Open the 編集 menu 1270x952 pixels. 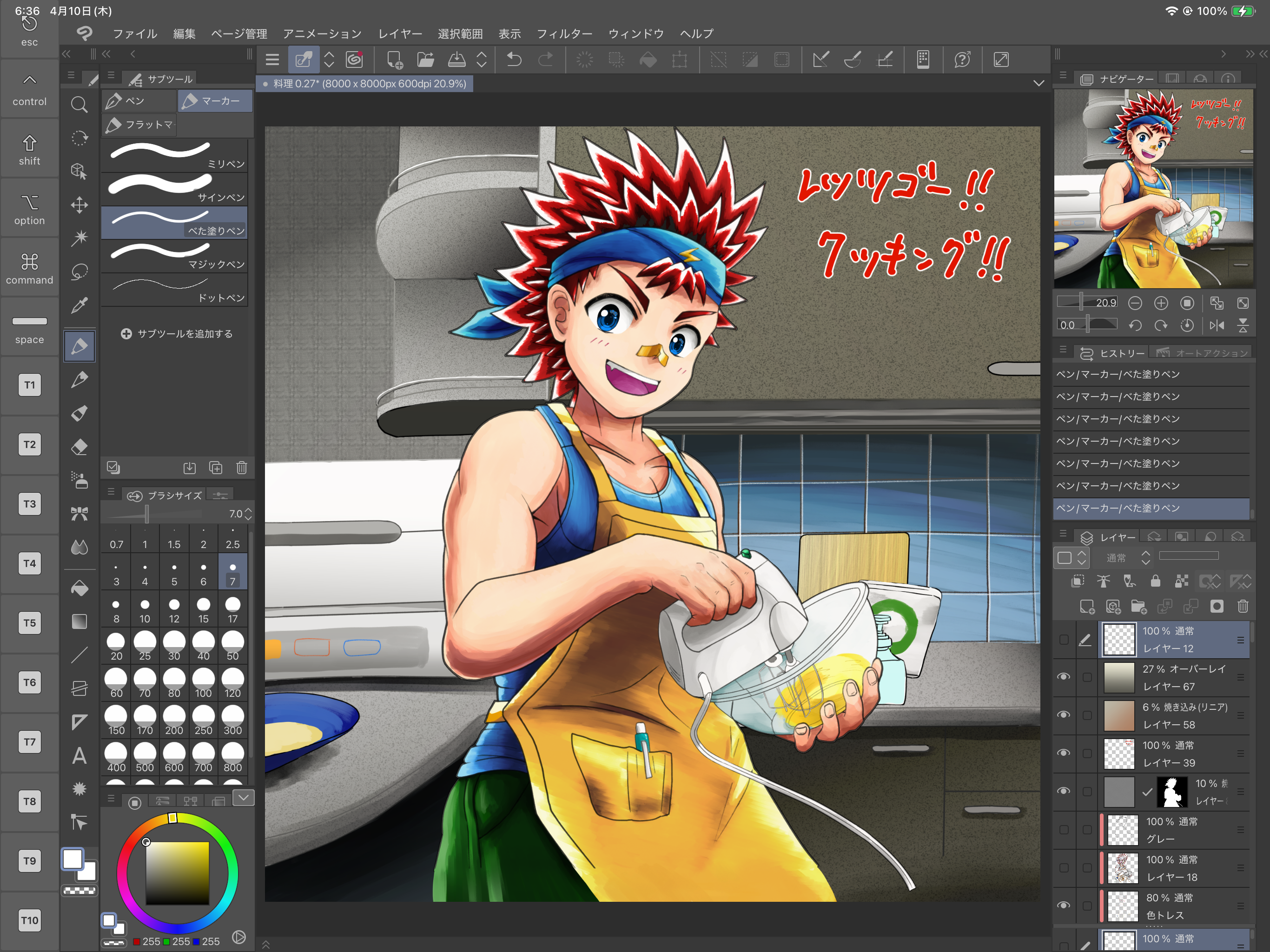pyautogui.click(x=184, y=34)
